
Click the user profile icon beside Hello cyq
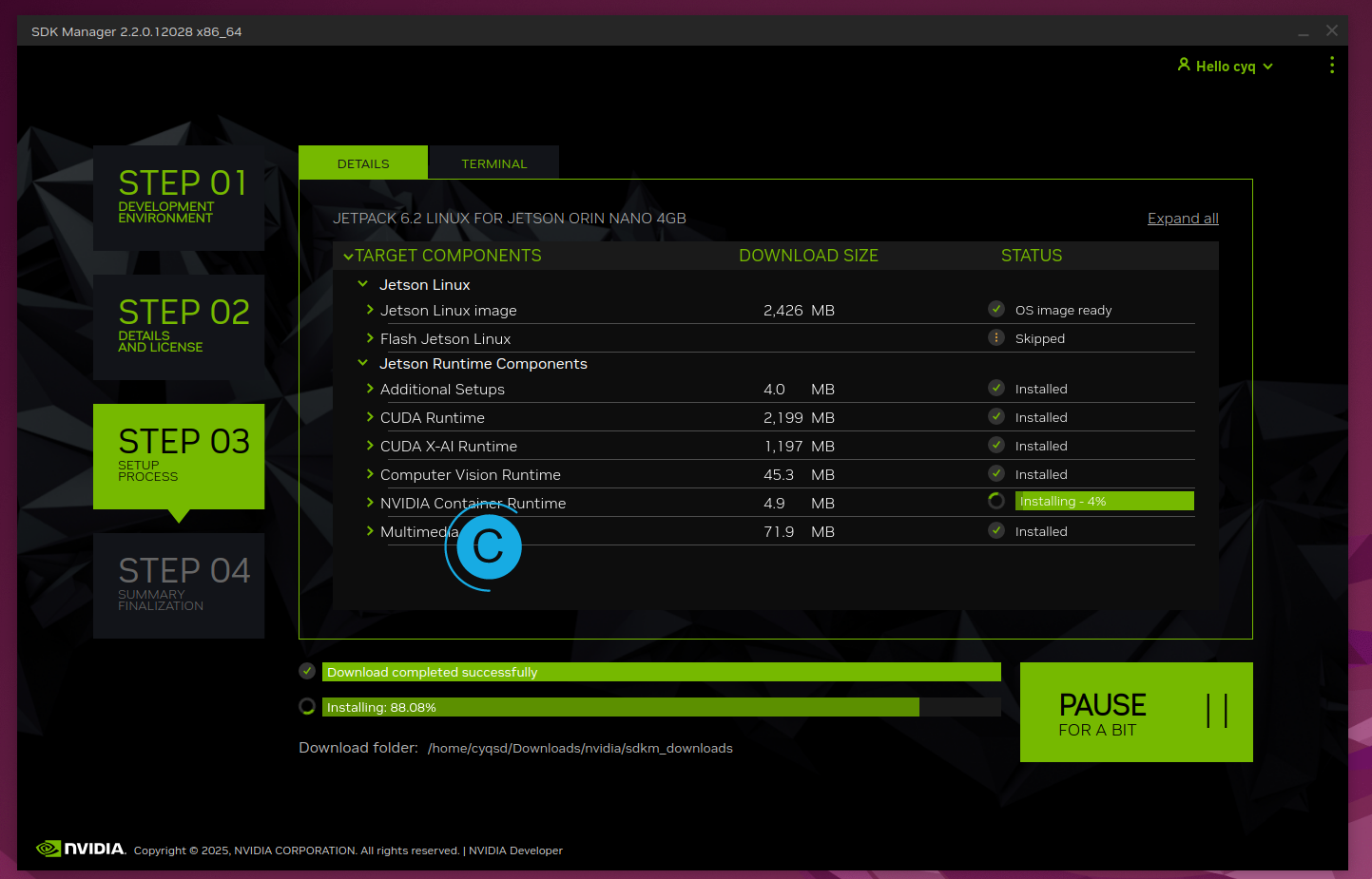click(1184, 65)
